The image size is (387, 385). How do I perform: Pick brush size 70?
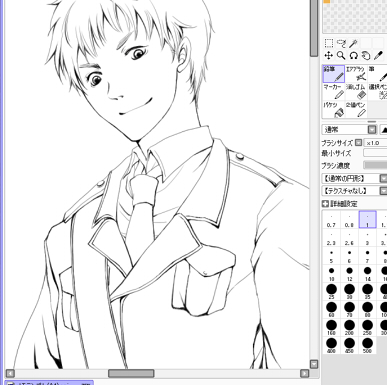349,310
